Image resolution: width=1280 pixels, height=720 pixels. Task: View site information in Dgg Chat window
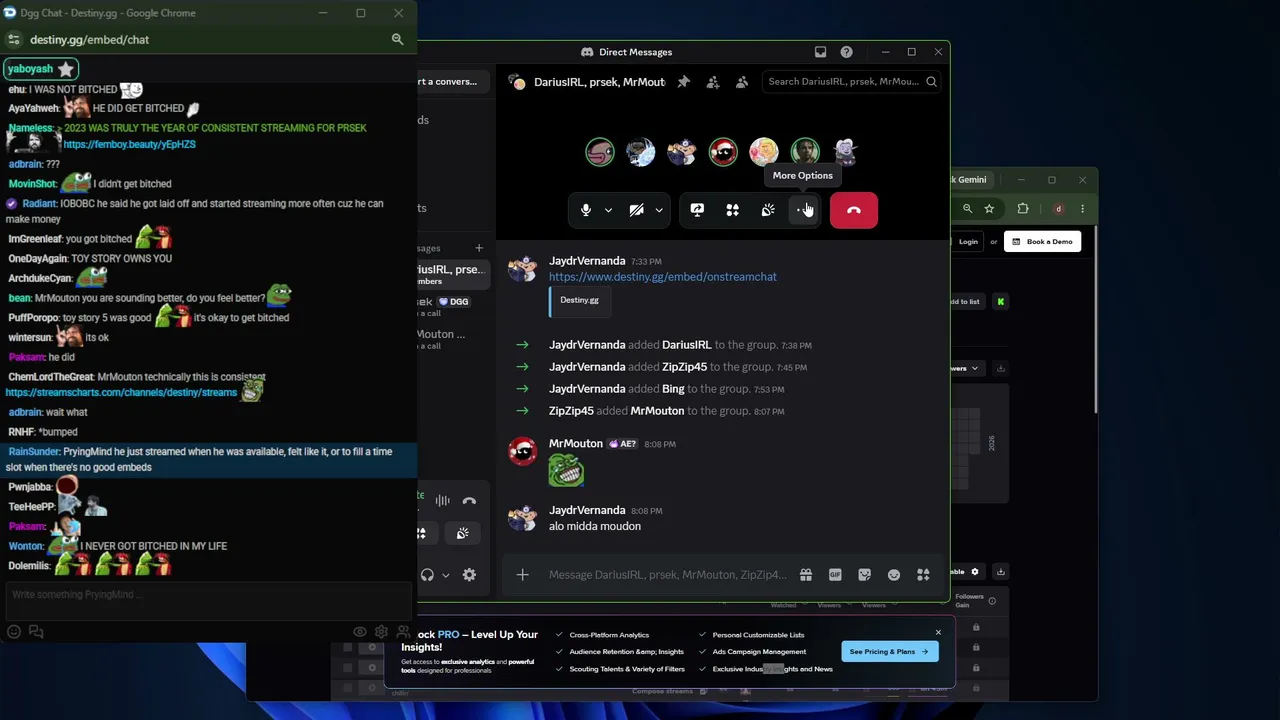tap(13, 39)
